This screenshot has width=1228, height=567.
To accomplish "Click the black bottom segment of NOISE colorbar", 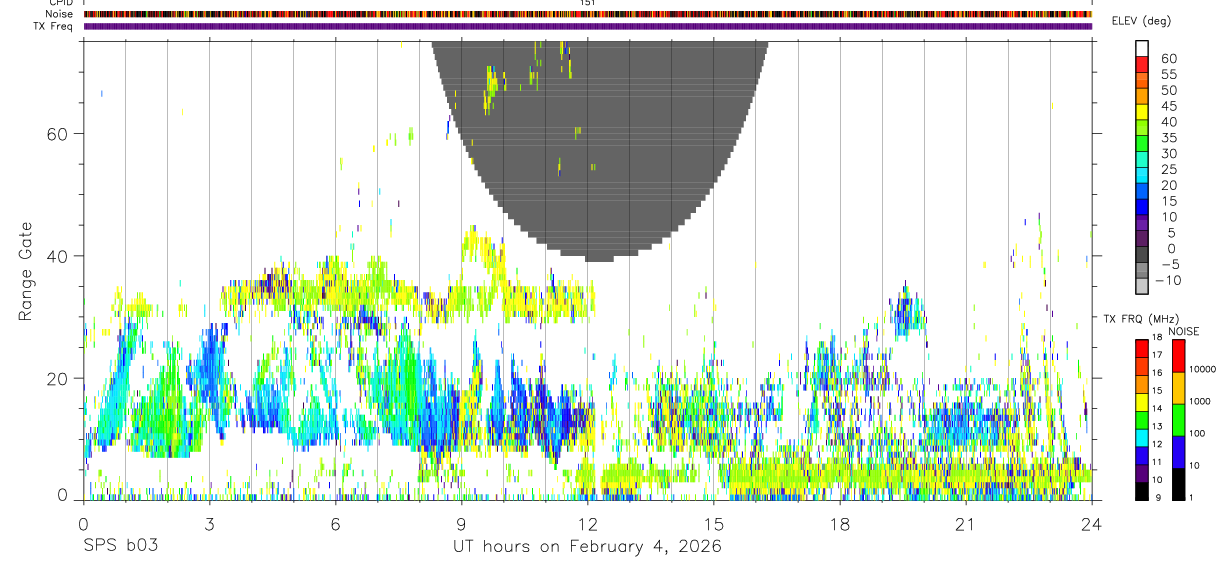I will [1179, 484].
